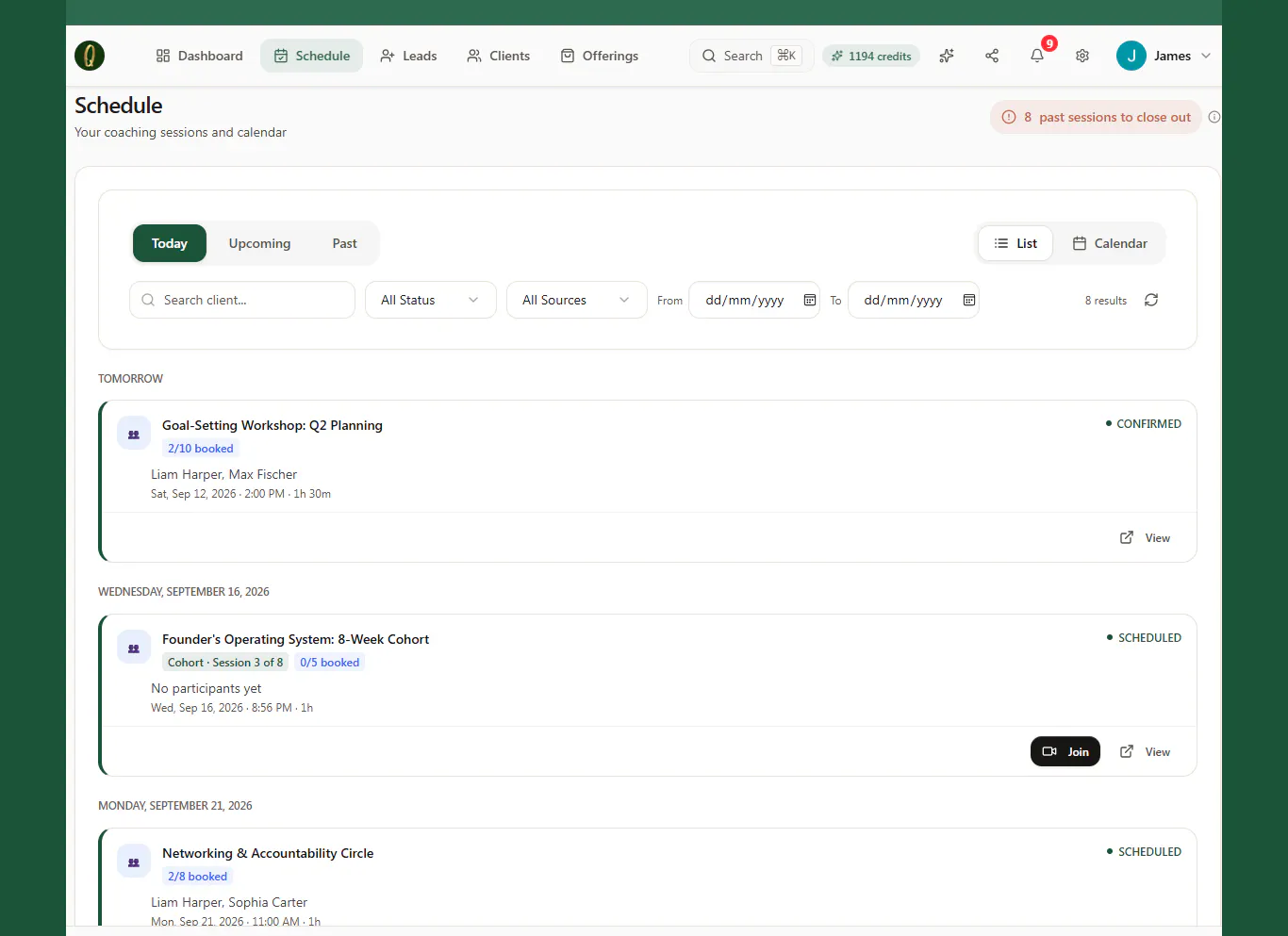Image resolution: width=1288 pixels, height=936 pixels.
Task: Click the app logo in header
Action: (x=90, y=56)
